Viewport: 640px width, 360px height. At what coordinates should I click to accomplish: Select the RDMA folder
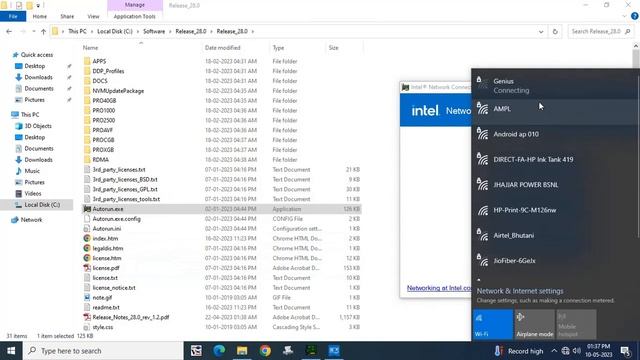click(x=100, y=160)
